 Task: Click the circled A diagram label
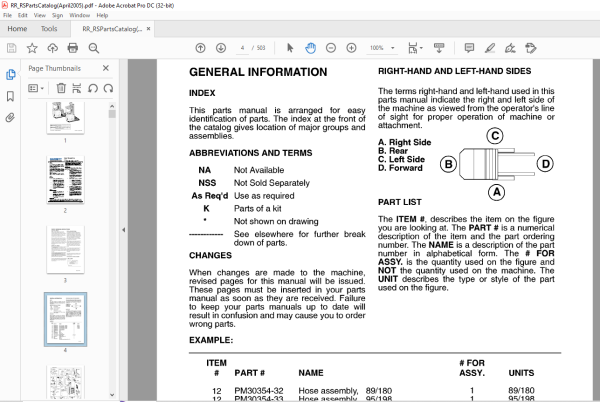coord(497,192)
